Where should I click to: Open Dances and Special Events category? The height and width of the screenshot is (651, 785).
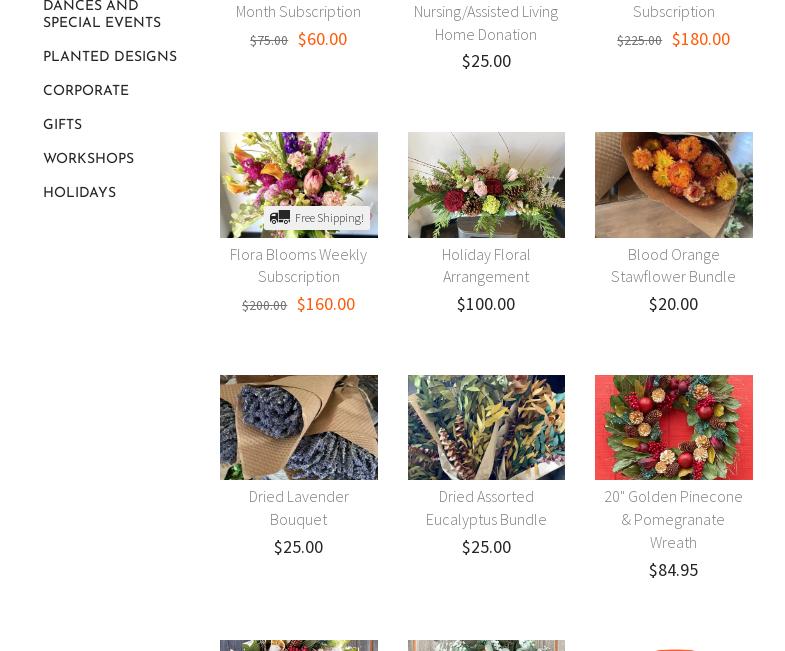tap(102, 15)
